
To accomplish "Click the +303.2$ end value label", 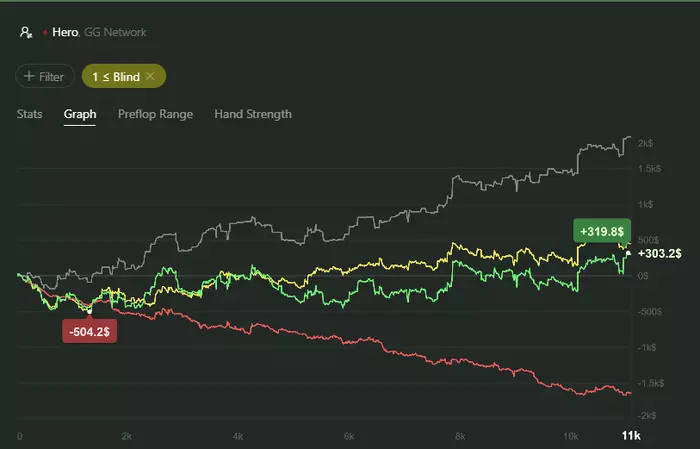I will click(659, 254).
